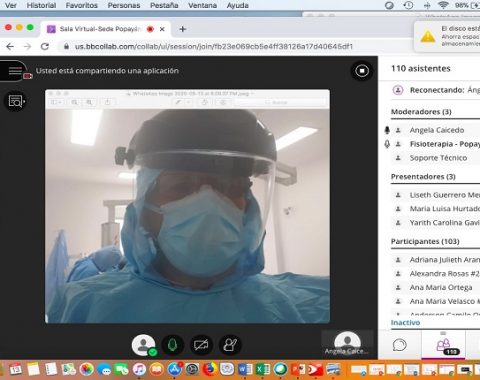Click Time Machine icon in menu bar

point(408,5)
